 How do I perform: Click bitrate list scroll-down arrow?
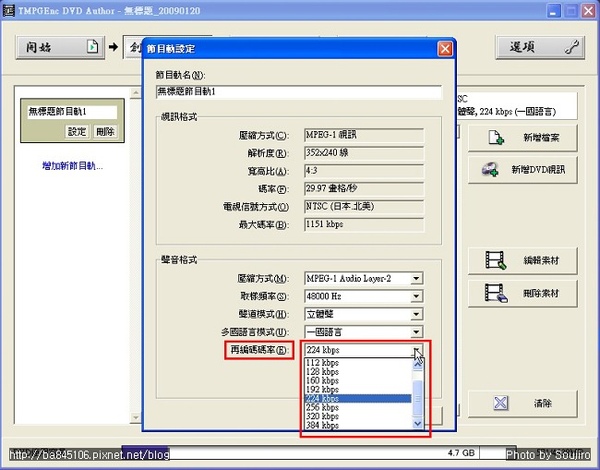click(417, 423)
